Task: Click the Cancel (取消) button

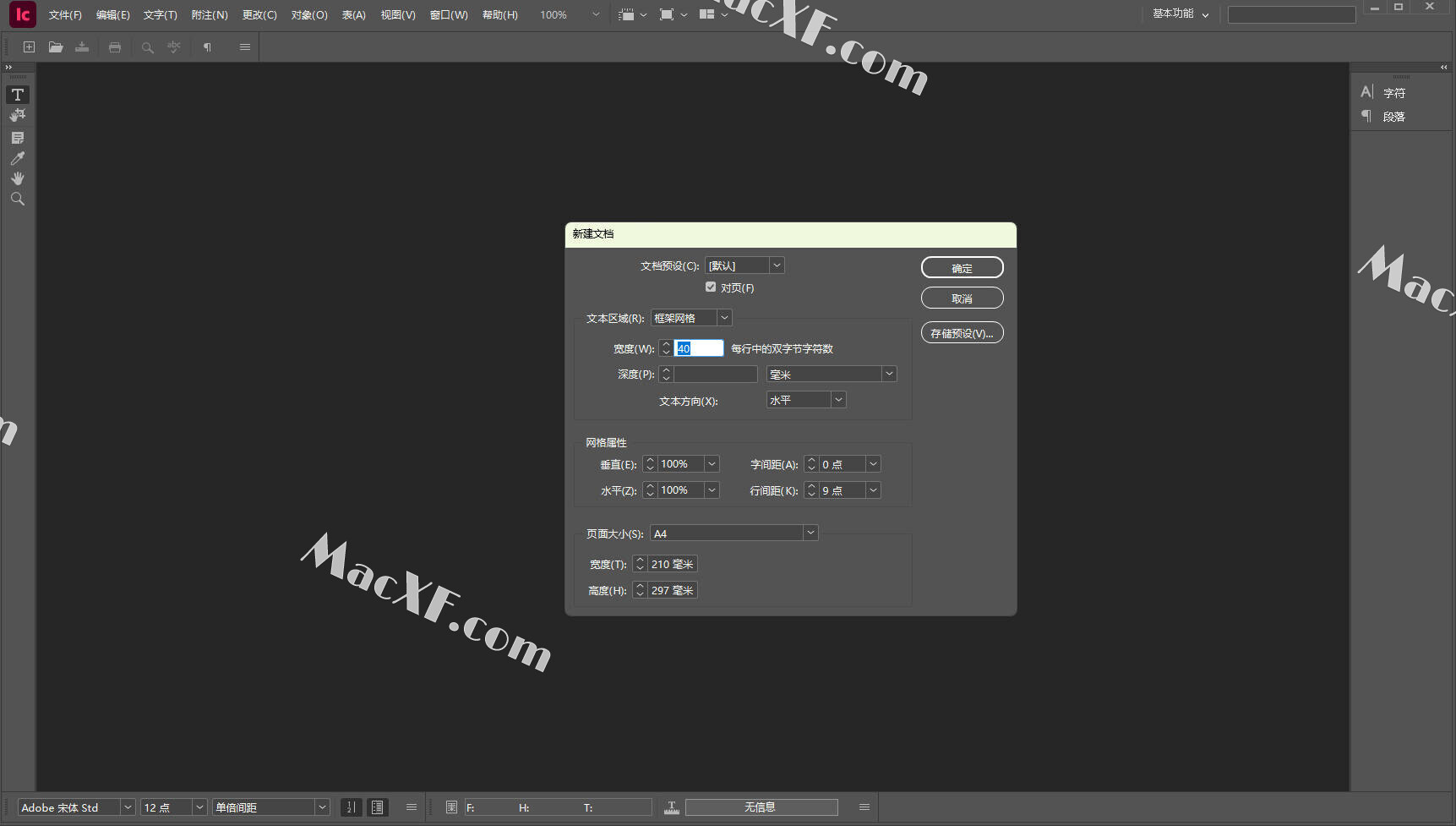Action: click(x=962, y=298)
